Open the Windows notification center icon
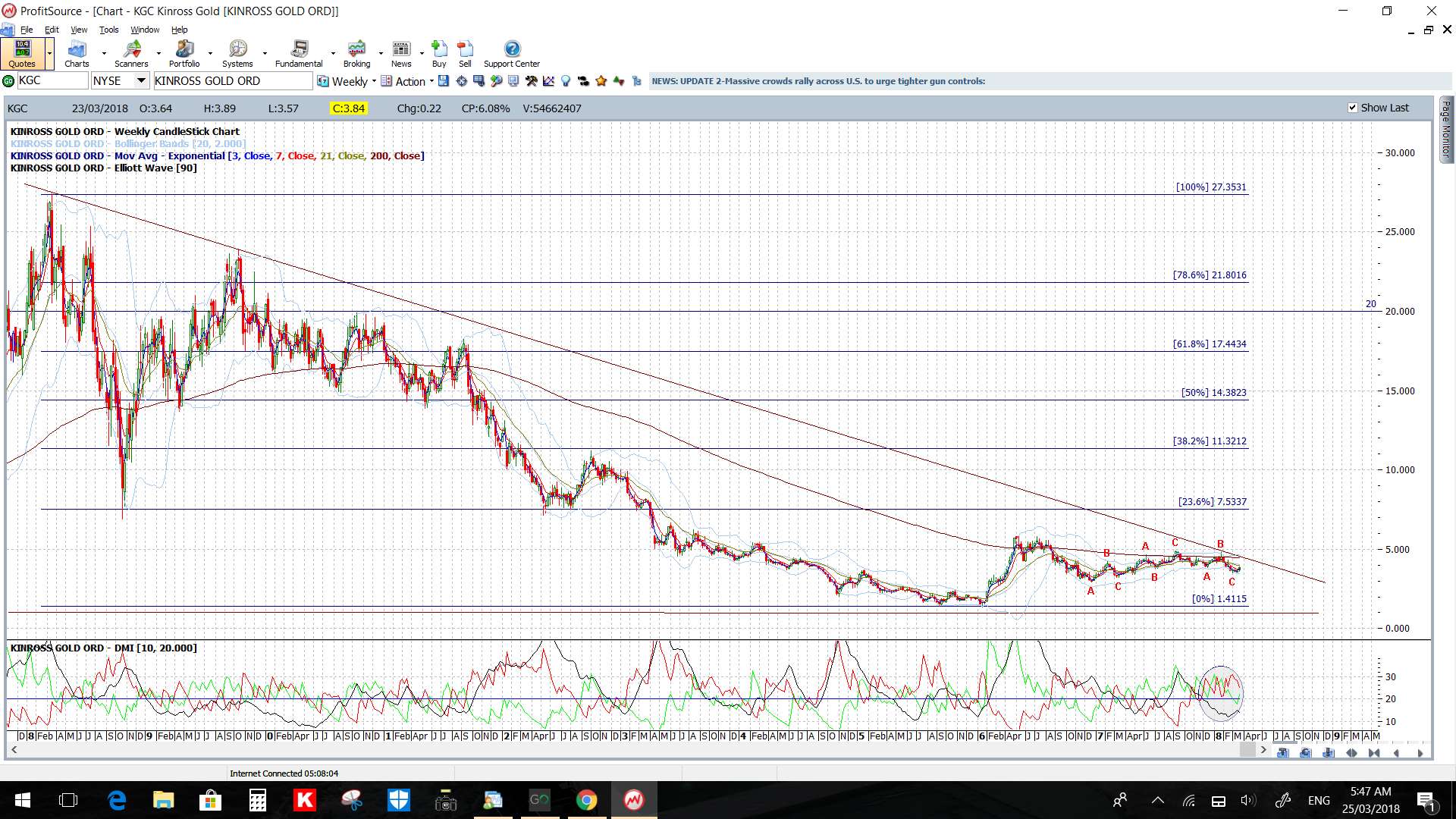1456x819 pixels. coord(1426,800)
